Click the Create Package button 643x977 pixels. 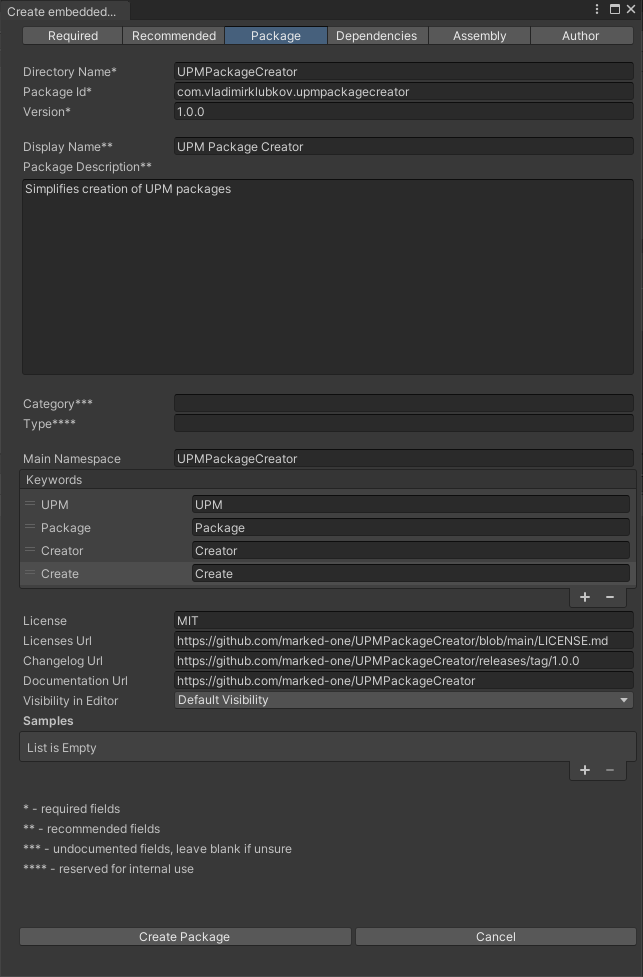[185, 936]
